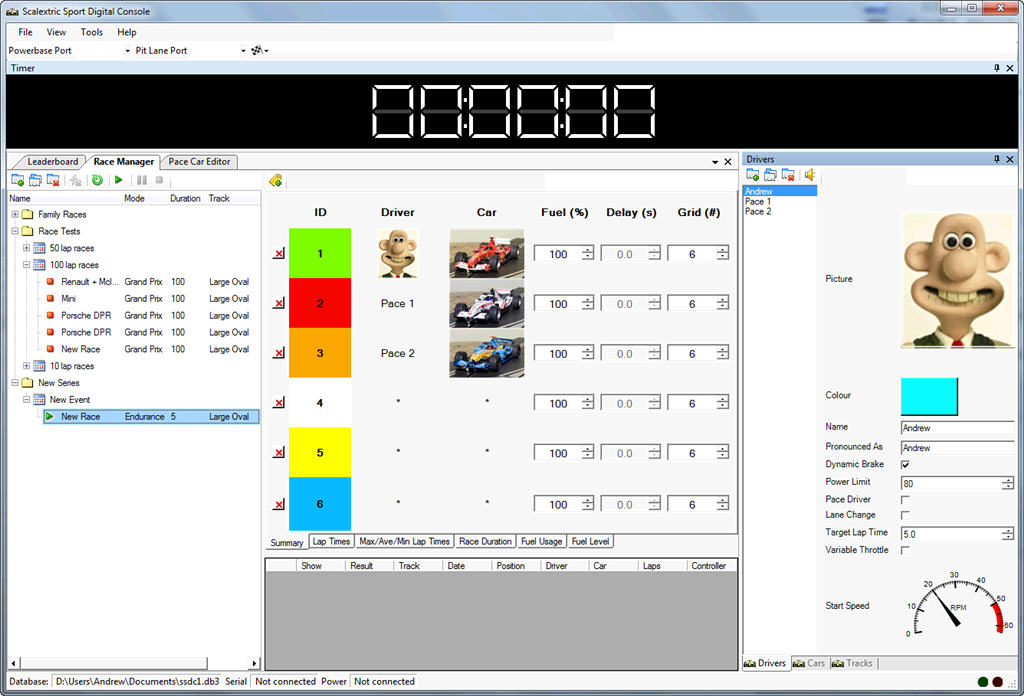Screen dimensions: 1024x696
Task: Open the Fuel Level tab
Action: pyautogui.click(x=590, y=541)
